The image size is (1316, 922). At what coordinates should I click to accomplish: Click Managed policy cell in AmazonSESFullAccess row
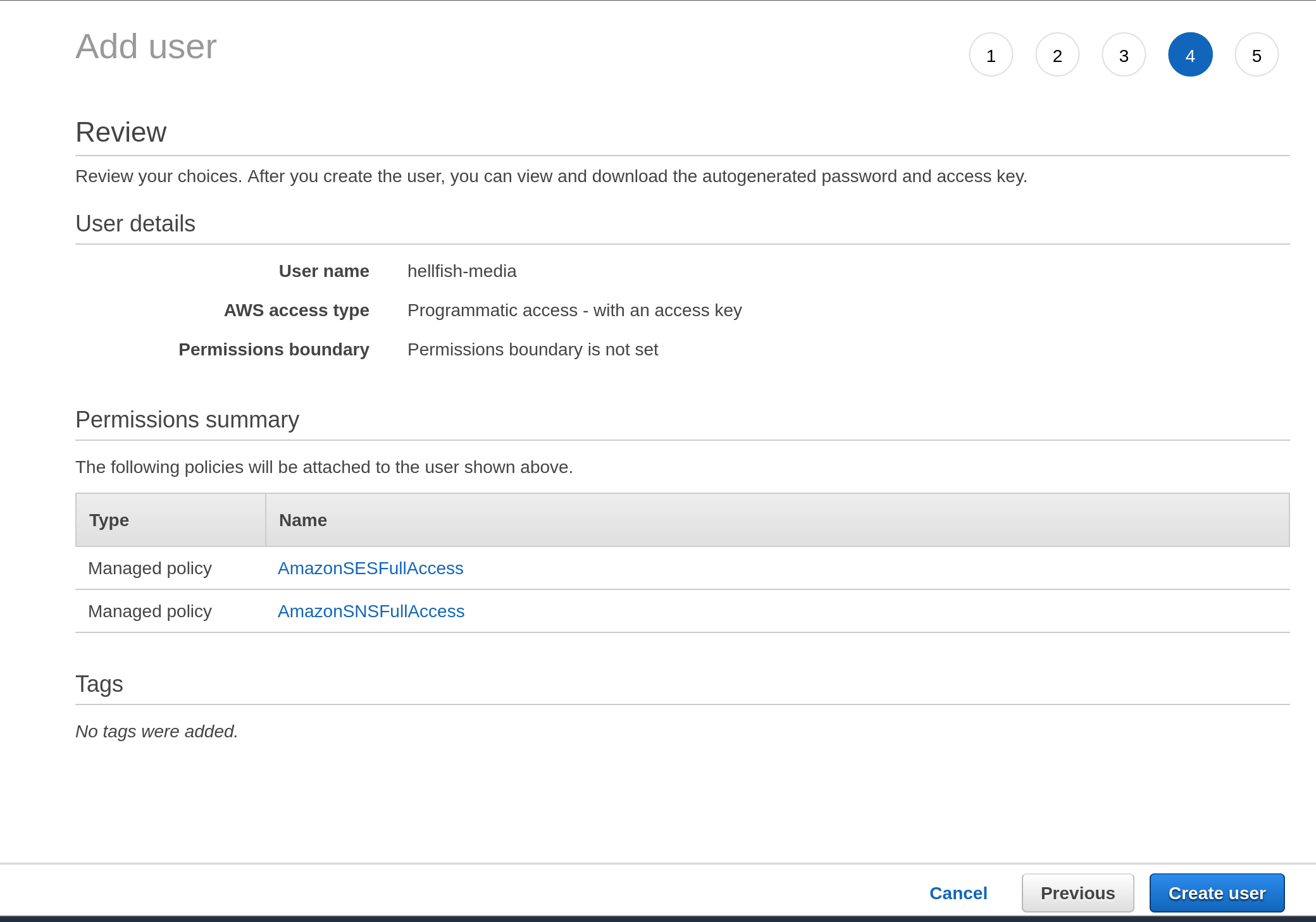150,568
